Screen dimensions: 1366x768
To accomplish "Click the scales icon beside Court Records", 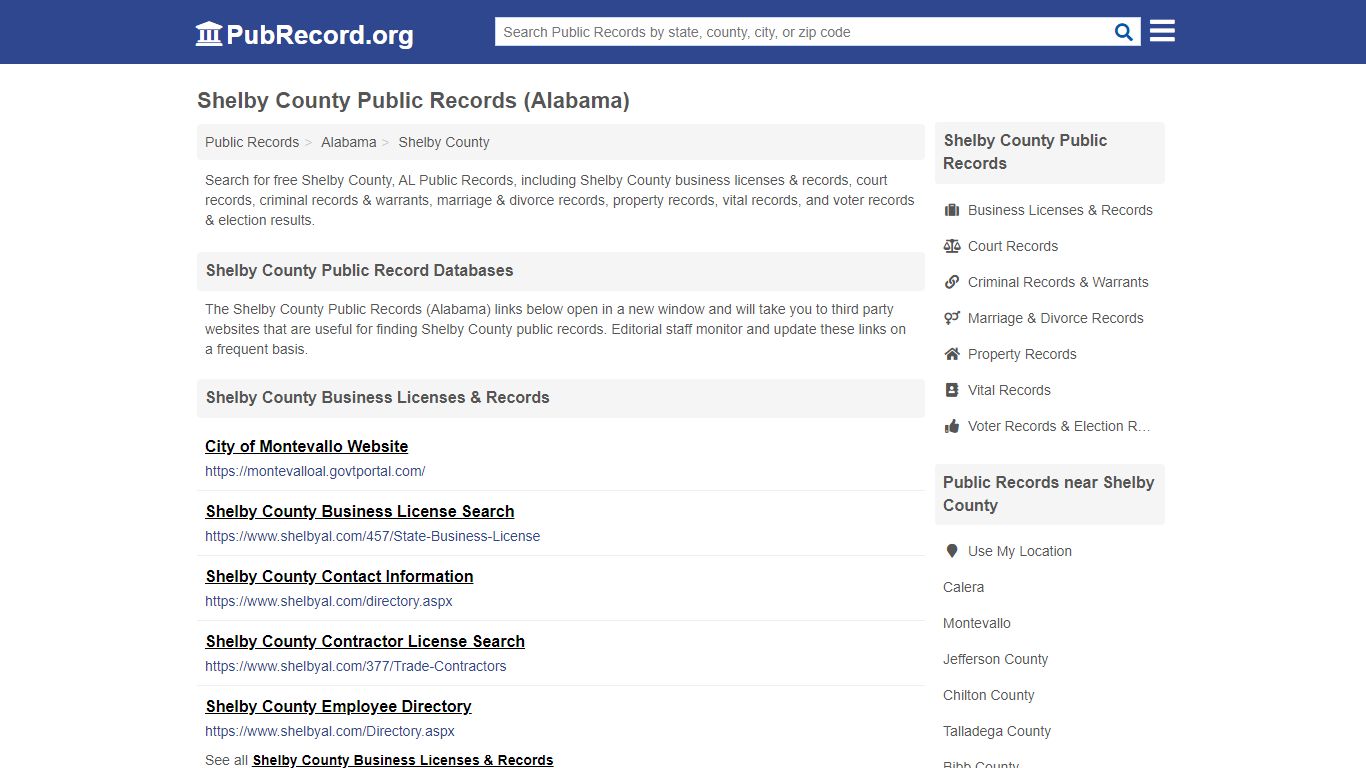I will pyautogui.click(x=952, y=246).
